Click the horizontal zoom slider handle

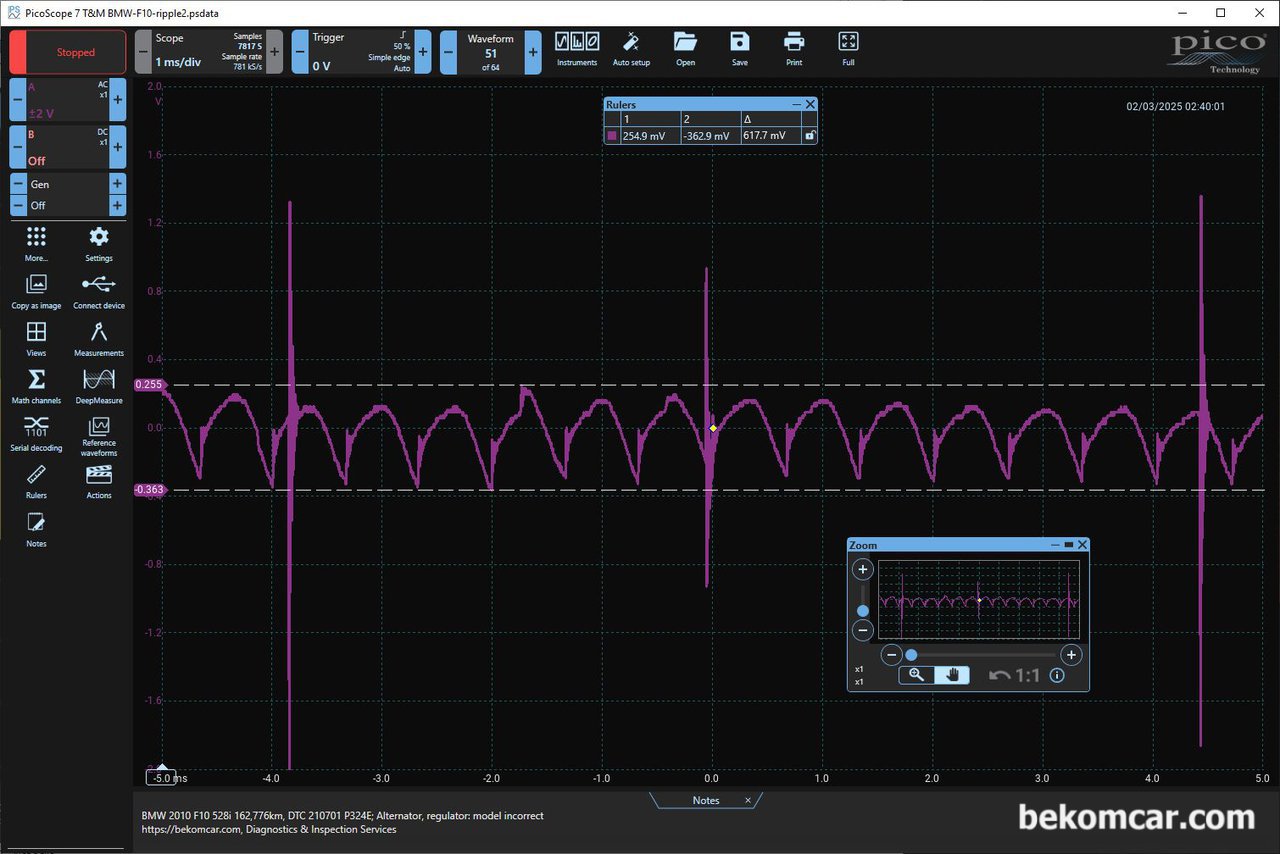point(911,655)
